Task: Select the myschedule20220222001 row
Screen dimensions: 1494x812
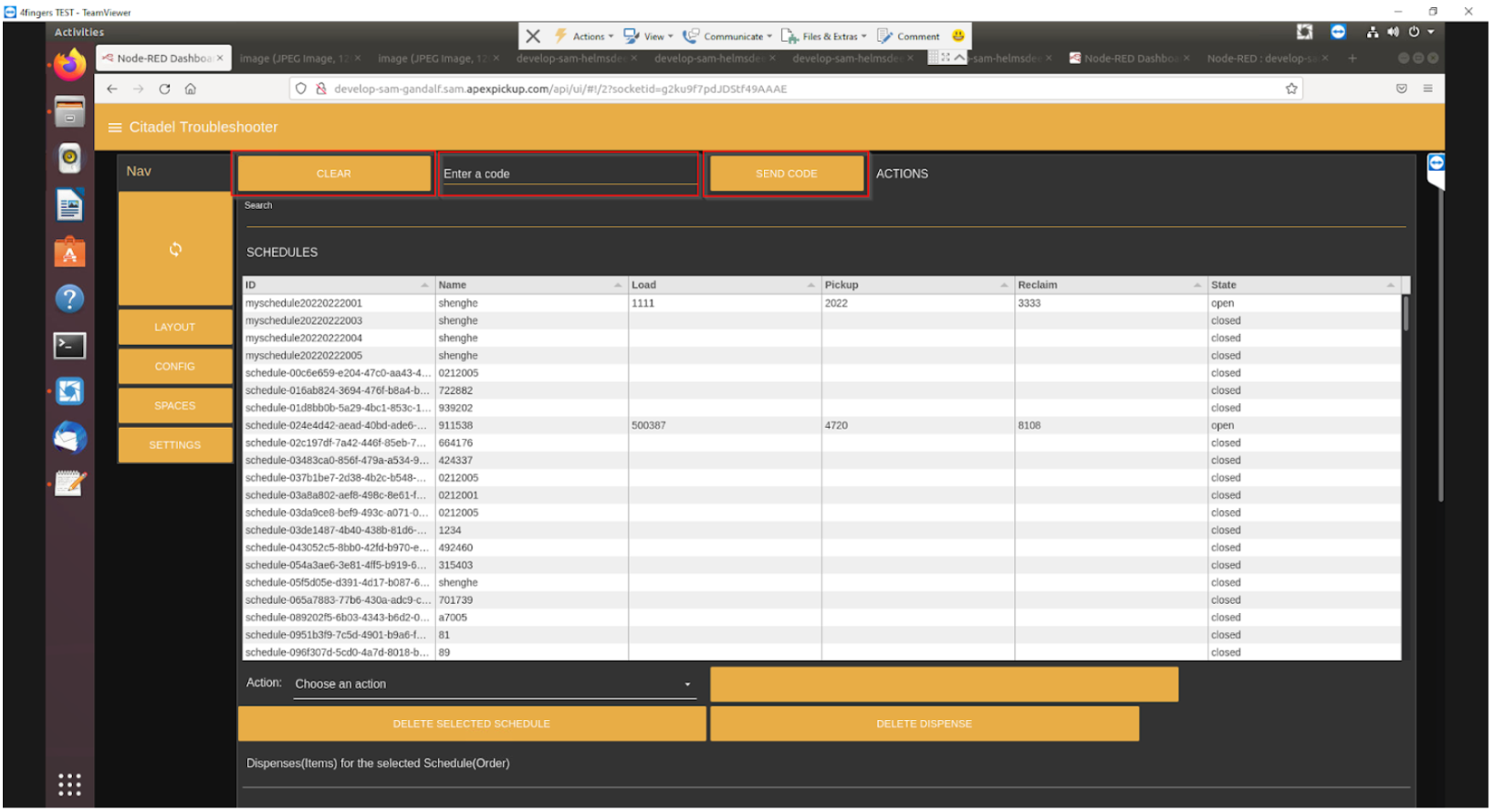Action: 304,304
